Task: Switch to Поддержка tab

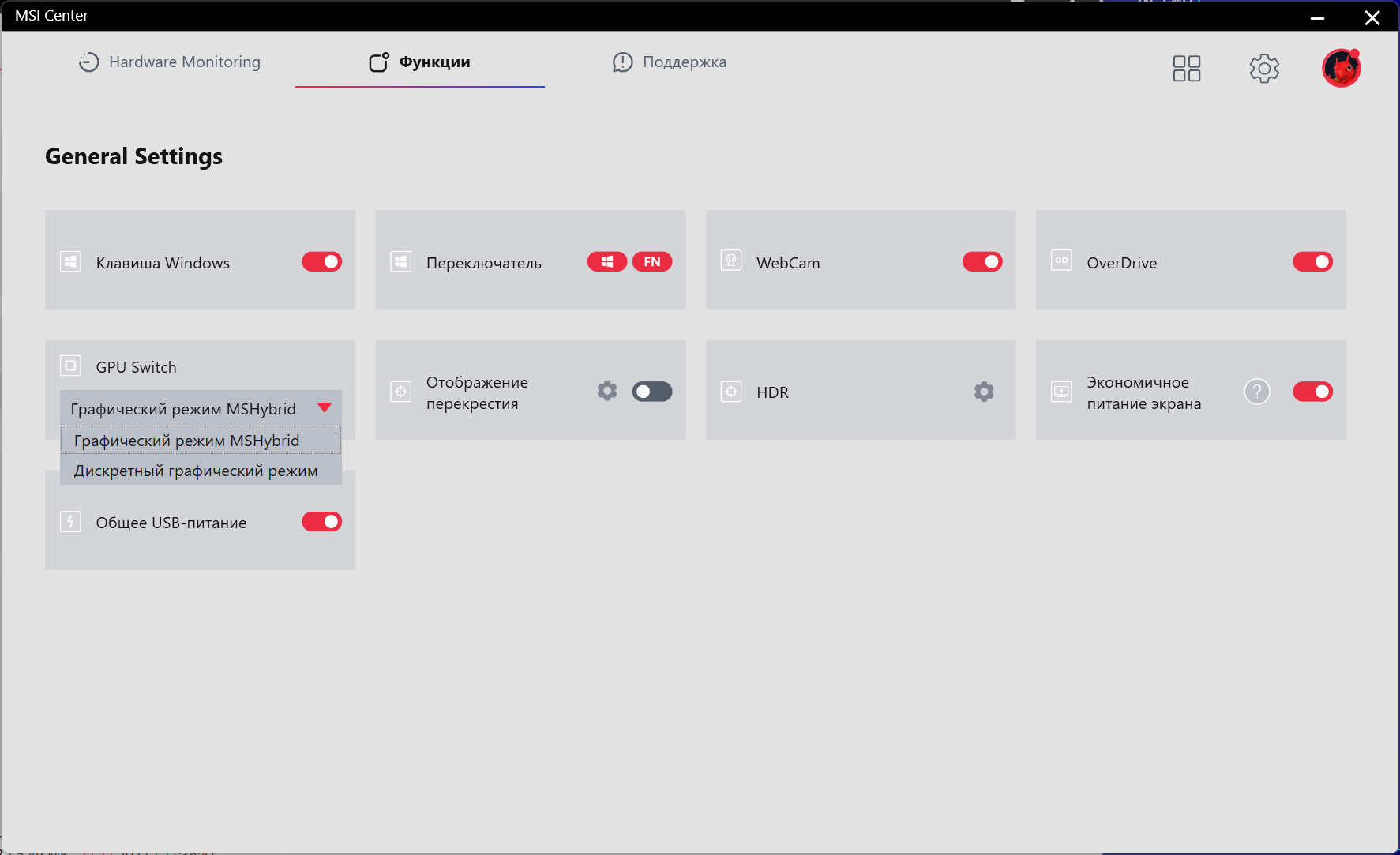Action: tap(670, 62)
